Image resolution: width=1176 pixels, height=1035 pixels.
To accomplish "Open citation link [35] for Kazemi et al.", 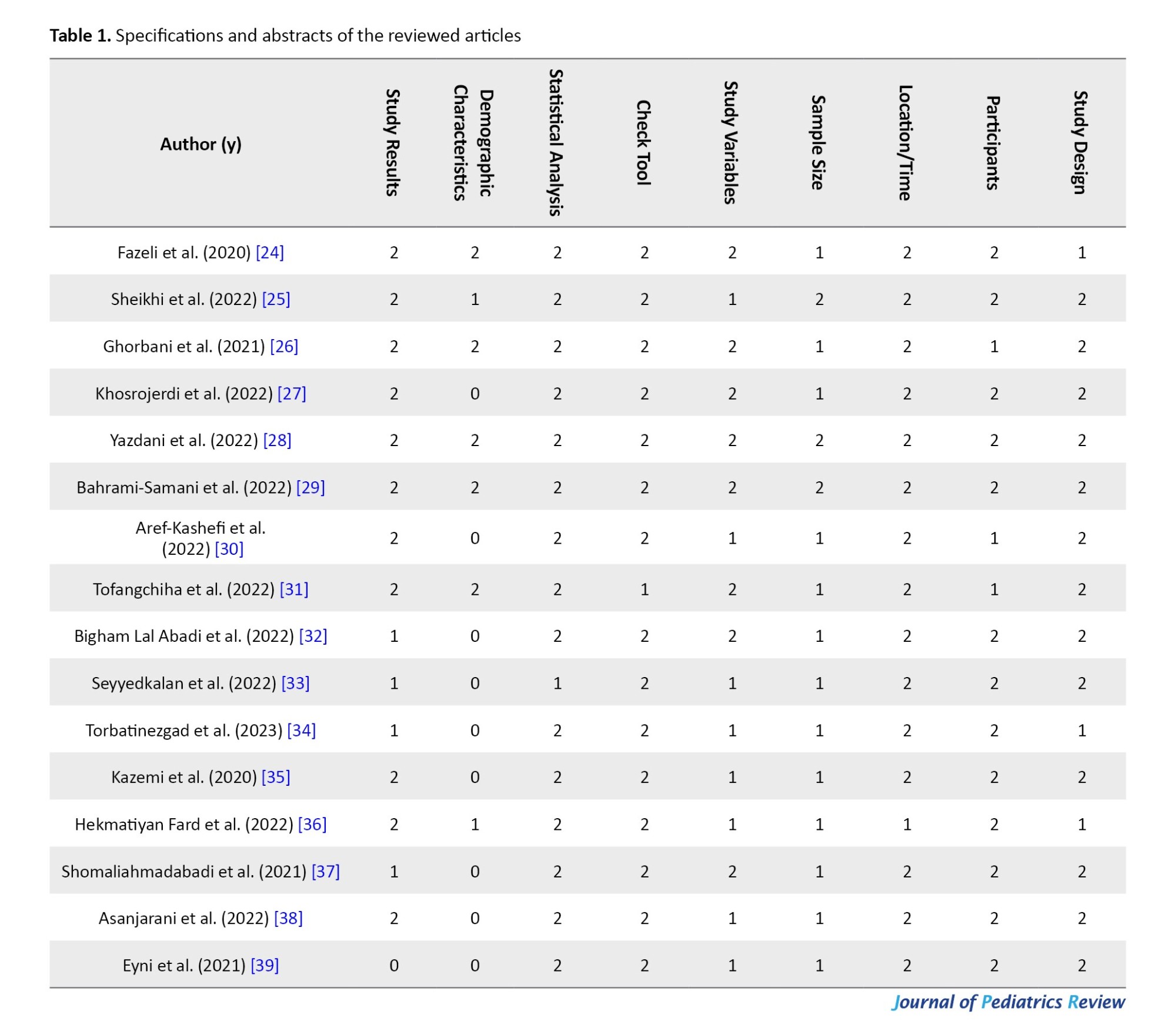I will pos(276,777).
